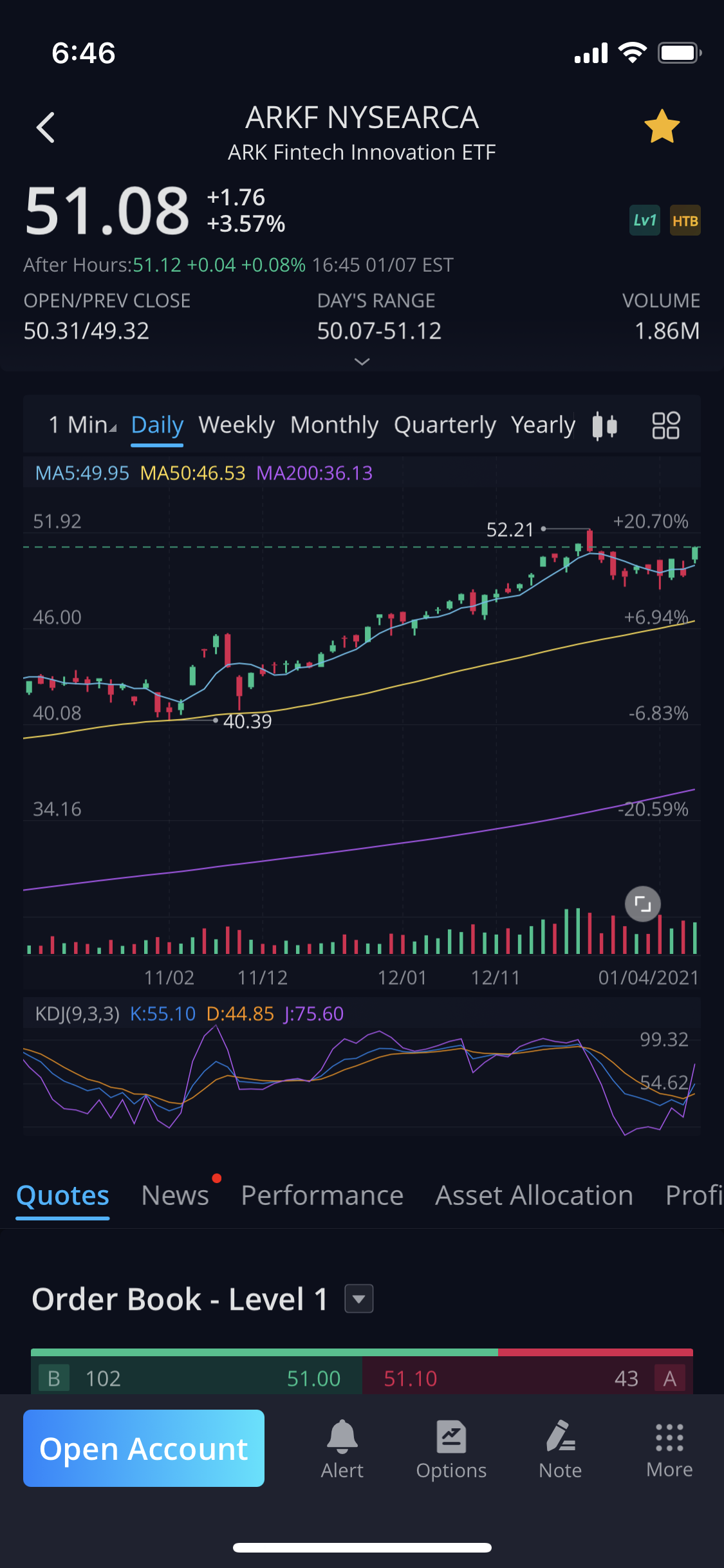The height and width of the screenshot is (1568, 724).
Task: Open the News tab
Action: click(x=175, y=1195)
